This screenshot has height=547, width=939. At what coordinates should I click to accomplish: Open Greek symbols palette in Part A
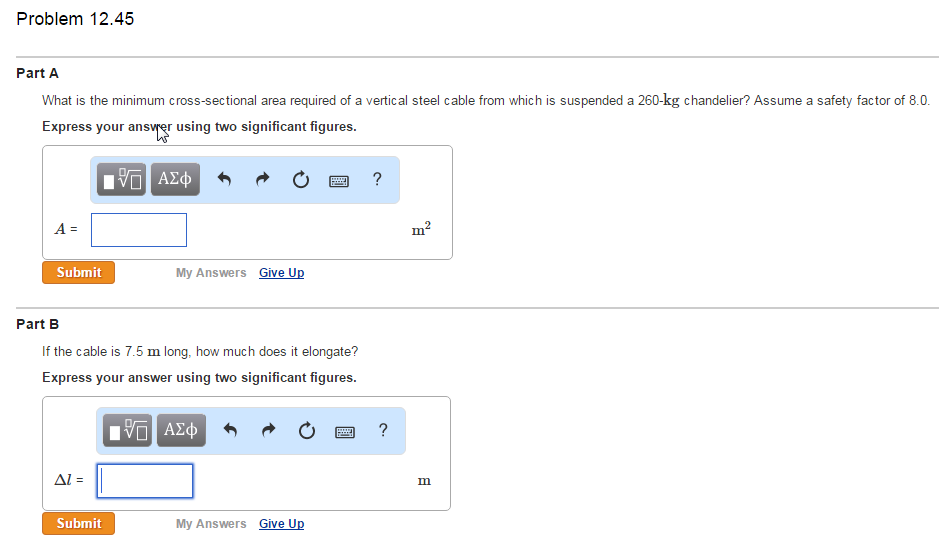175,179
